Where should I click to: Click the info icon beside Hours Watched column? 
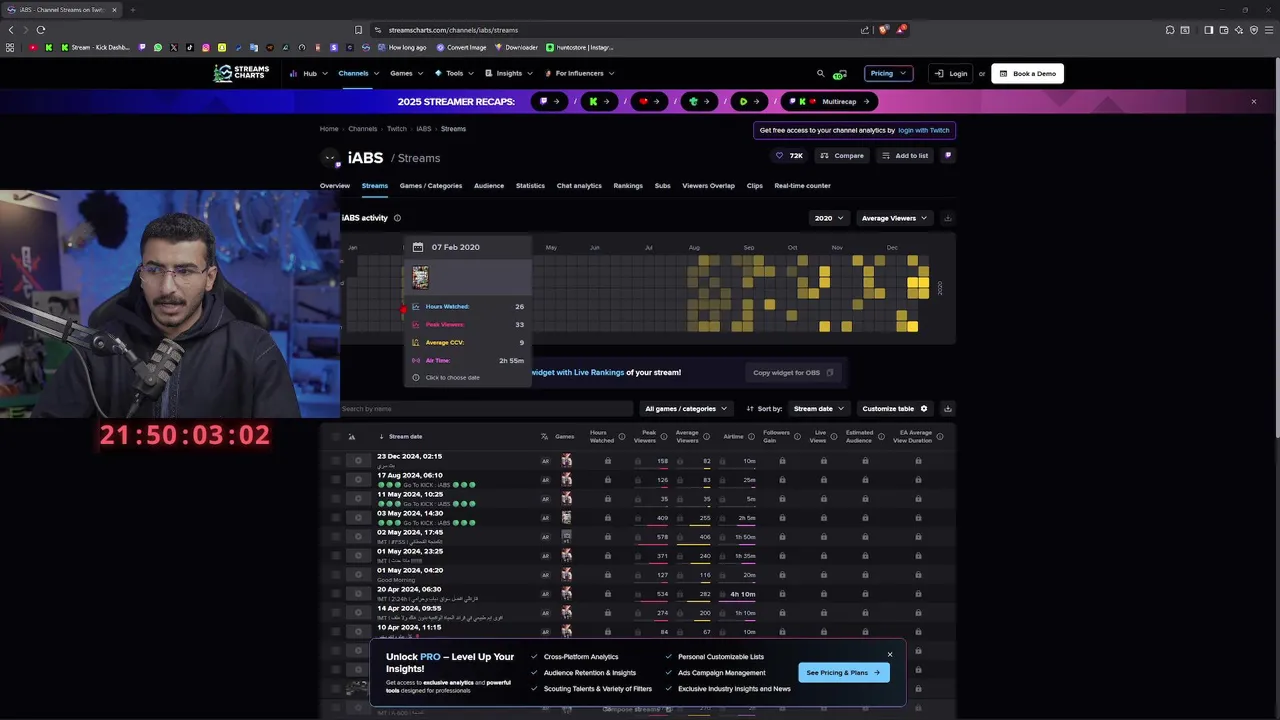coord(623,437)
